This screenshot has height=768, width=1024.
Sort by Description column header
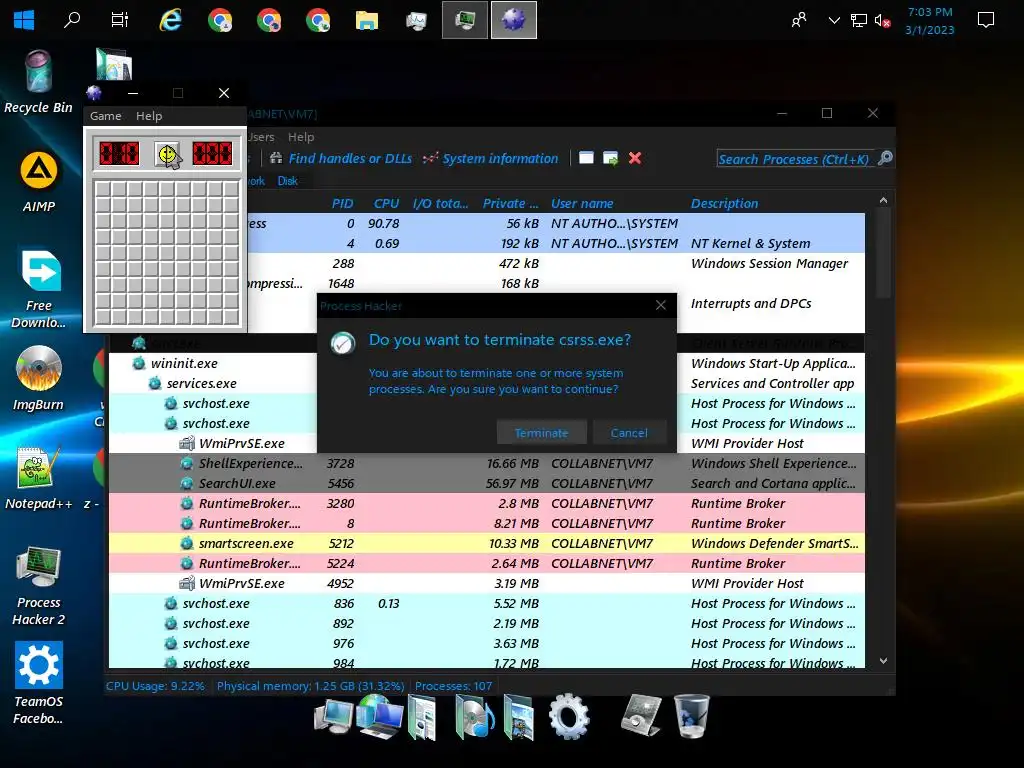point(724,203)
